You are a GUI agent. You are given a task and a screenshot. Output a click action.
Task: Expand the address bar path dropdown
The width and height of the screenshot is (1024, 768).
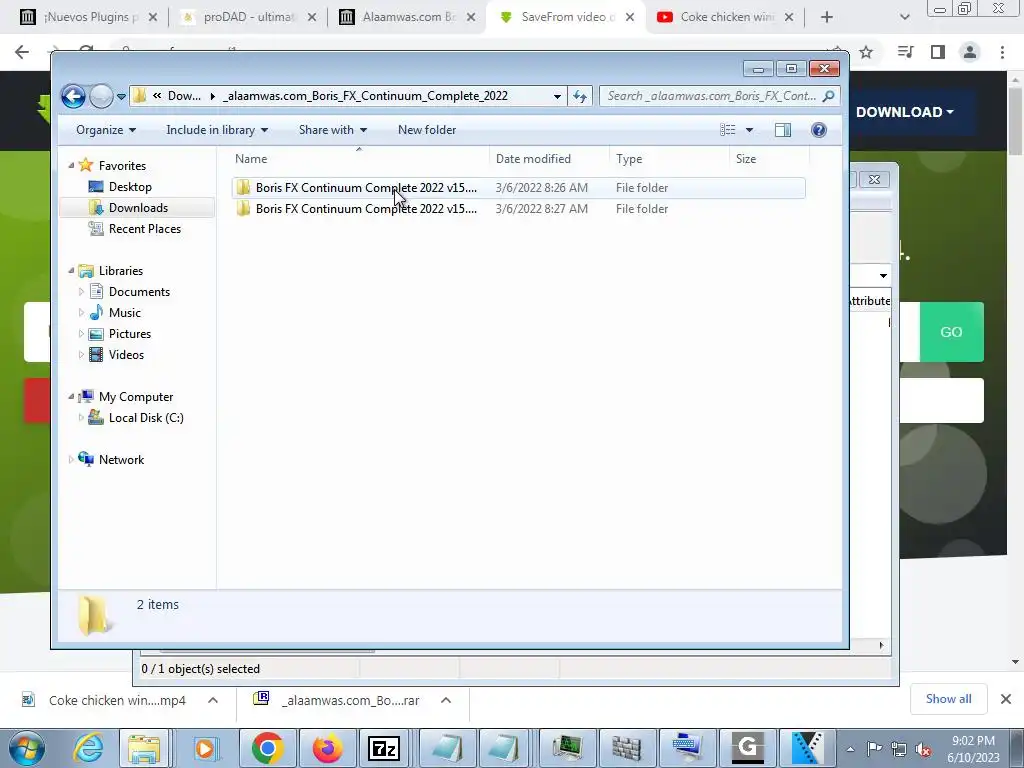tap(557, 97)
